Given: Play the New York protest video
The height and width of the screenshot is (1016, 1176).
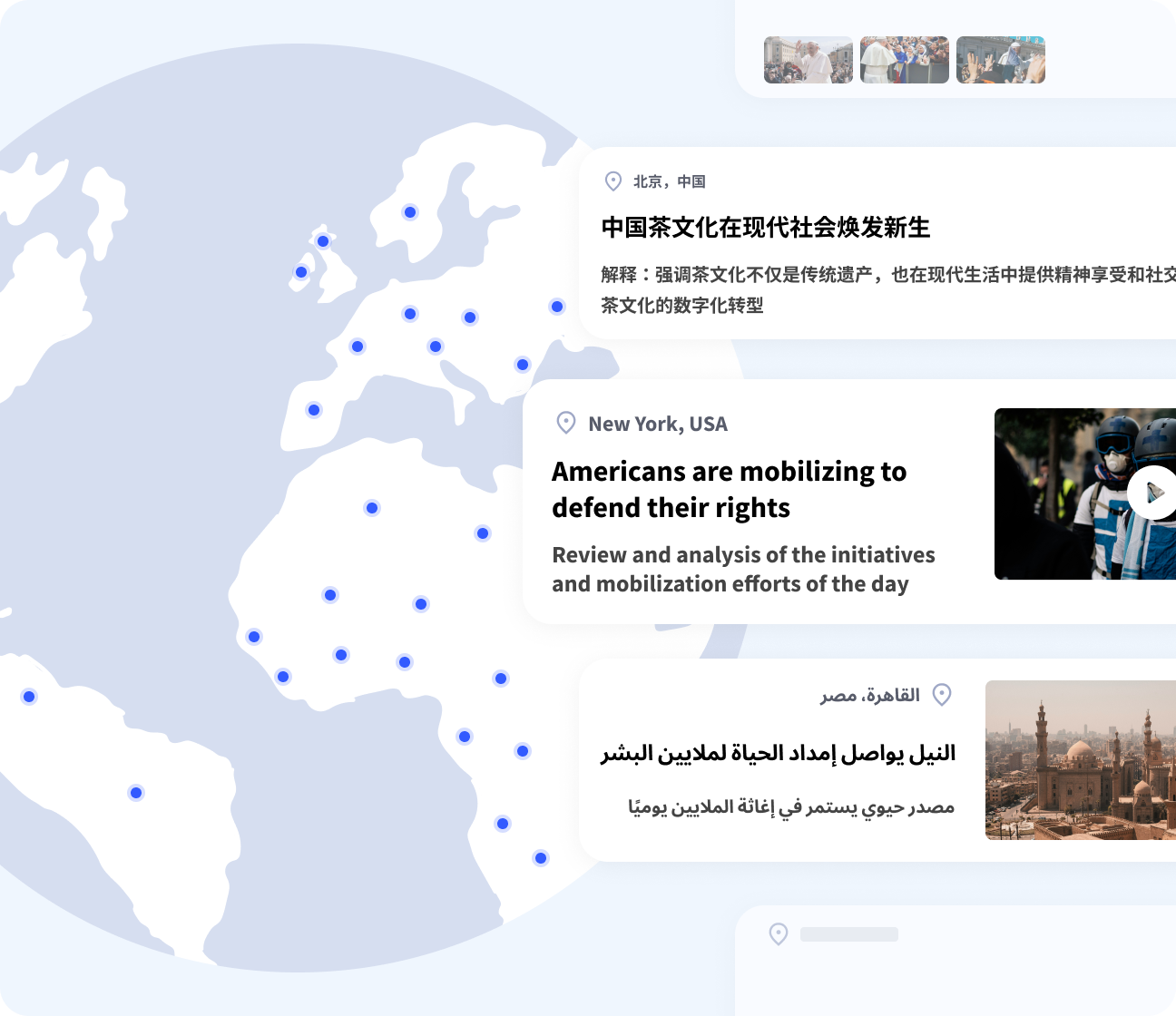Looking at the screenshot, I should 1151,493.
